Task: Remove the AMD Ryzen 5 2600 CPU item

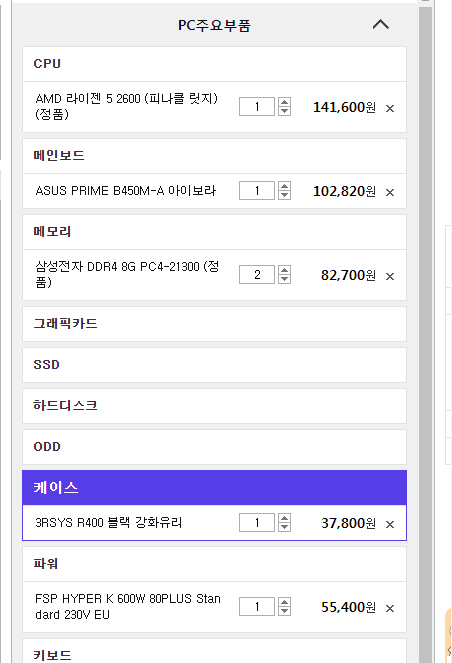Action: (x=390, y=109)
